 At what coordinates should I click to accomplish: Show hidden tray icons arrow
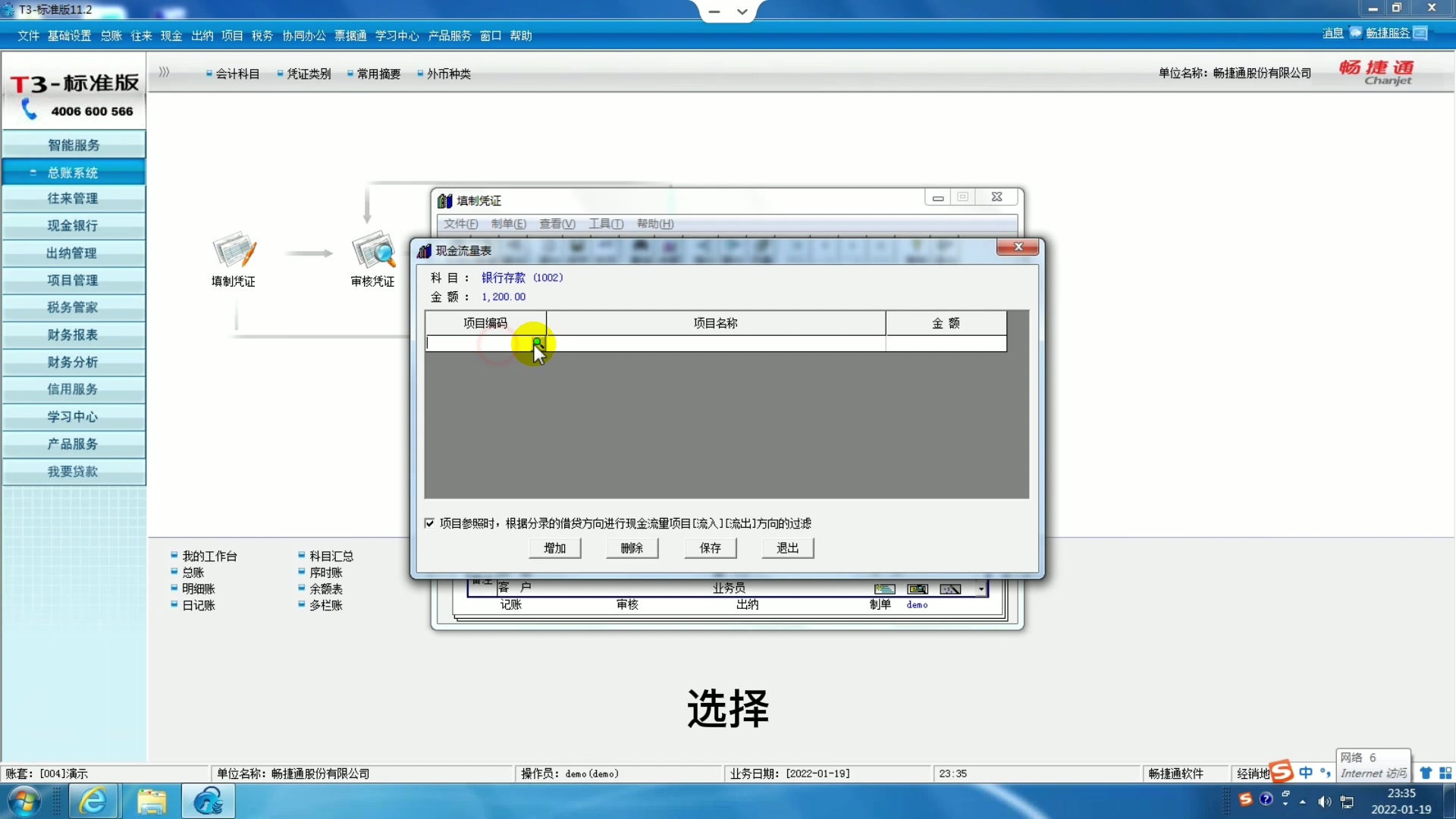[x=1303, y=802]
